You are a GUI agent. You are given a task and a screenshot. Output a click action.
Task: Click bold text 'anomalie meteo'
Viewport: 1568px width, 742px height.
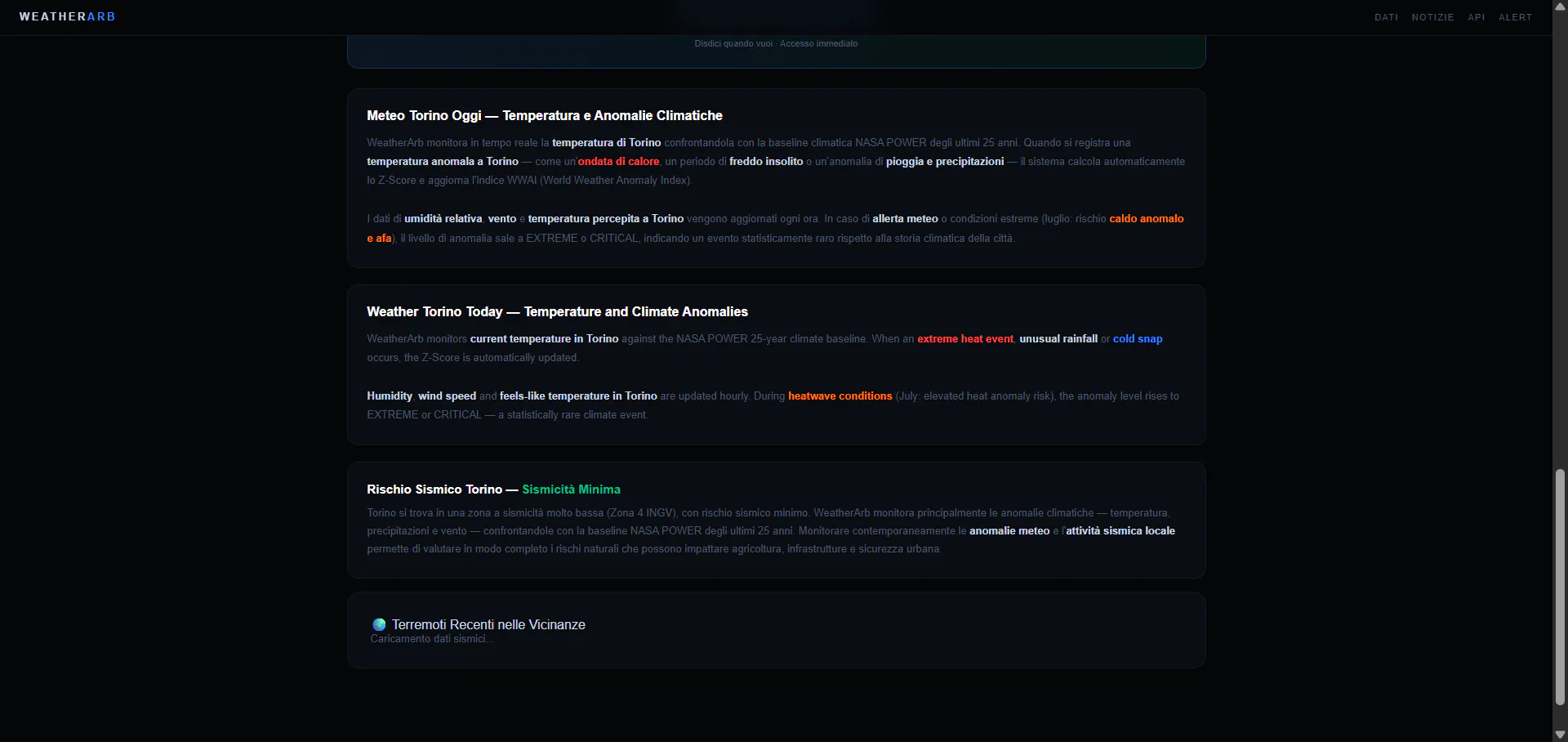click(x=1009, y=531)
